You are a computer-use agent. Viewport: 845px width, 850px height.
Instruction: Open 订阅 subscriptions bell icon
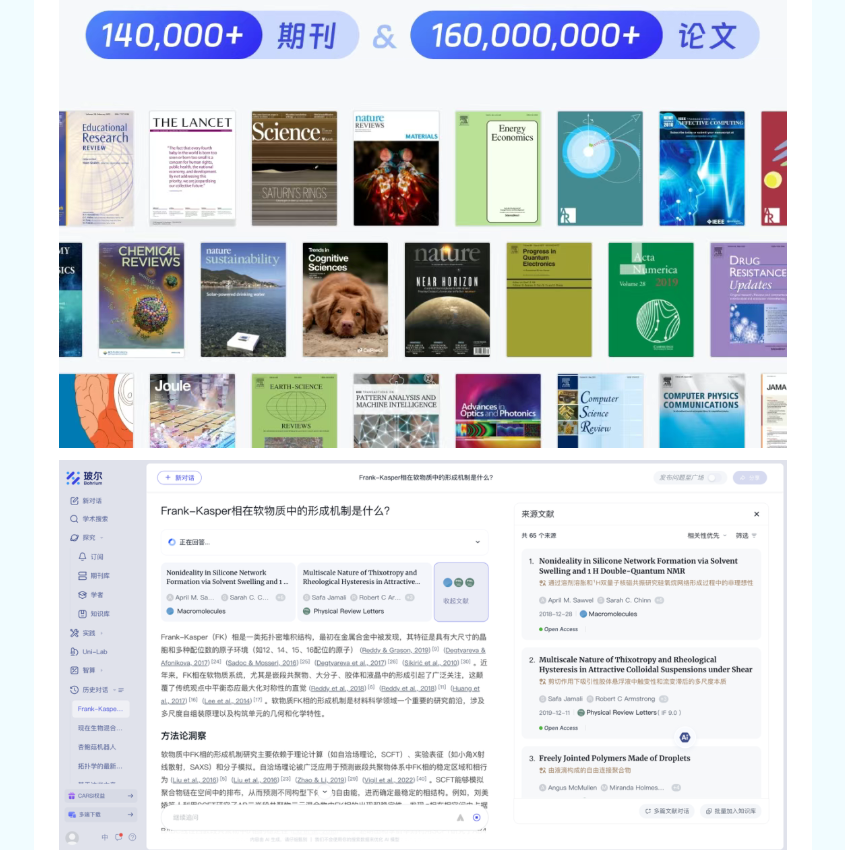point(82,556)
